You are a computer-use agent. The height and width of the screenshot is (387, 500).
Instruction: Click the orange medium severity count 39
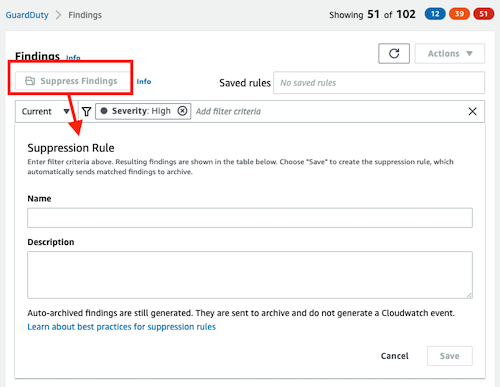pyautogui.click(x=459, y=14)
